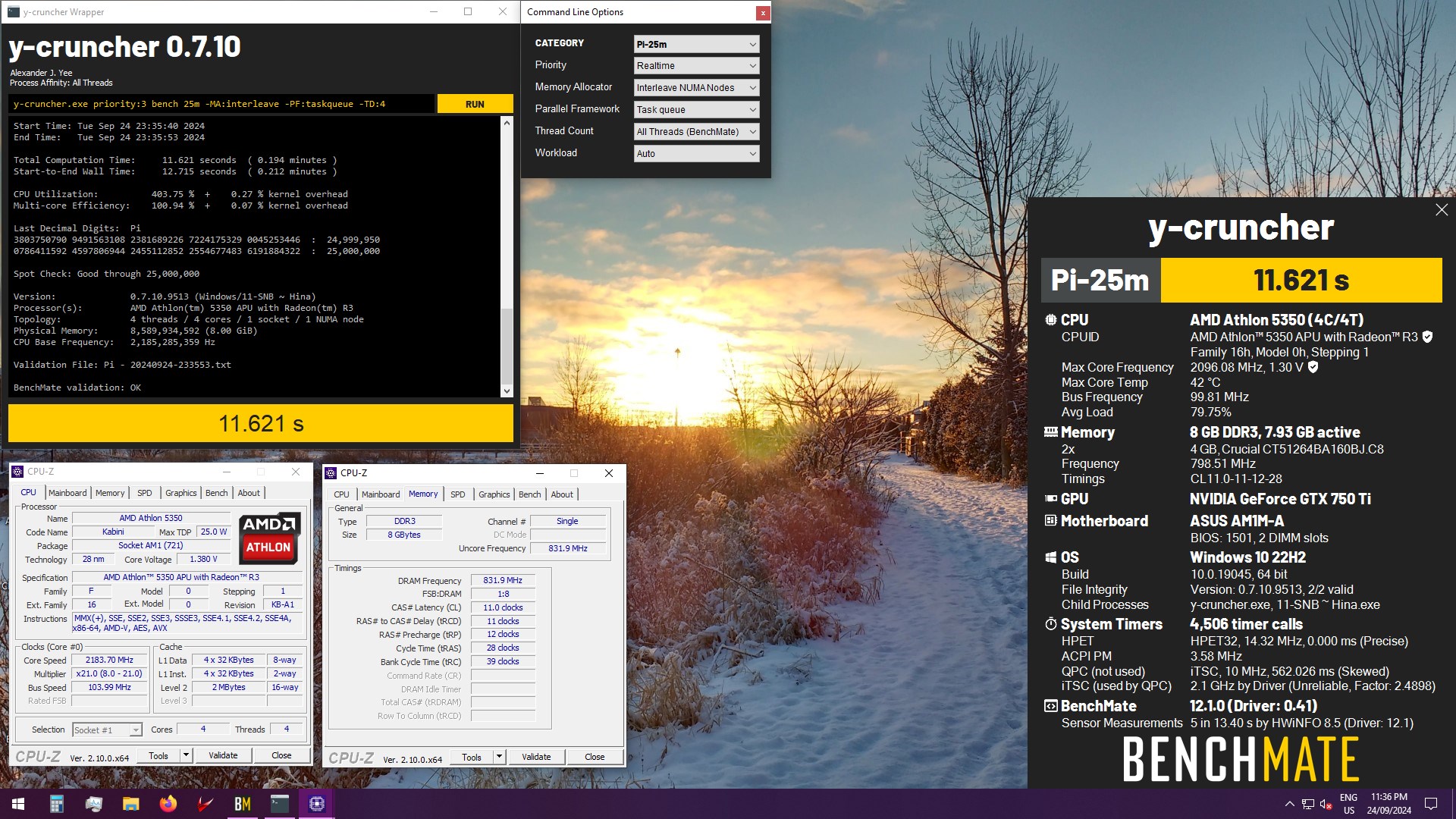
Task: Click Validate in right CPU-Z window
Action: (x=536, y=757)
